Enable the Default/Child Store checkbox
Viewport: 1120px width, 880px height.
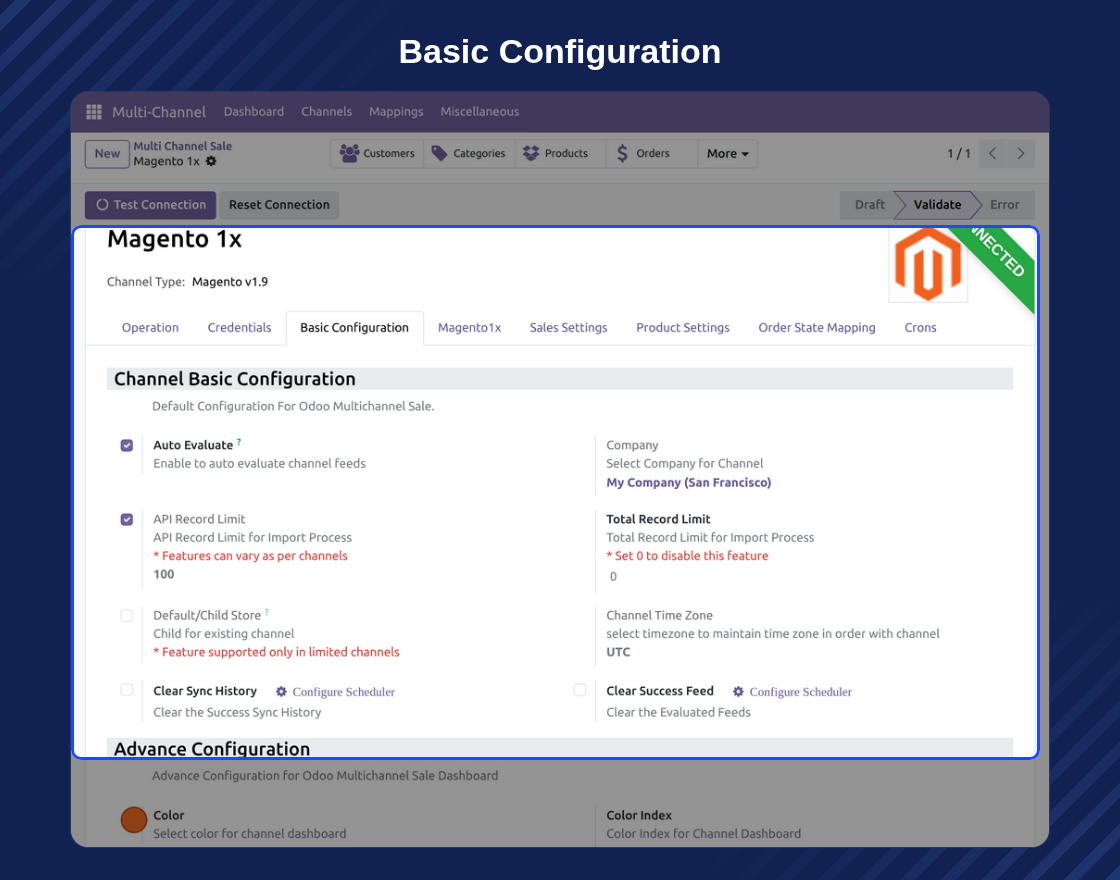click(x=126, y=615)
